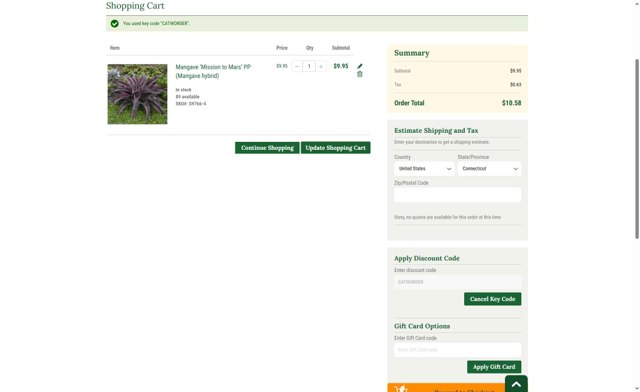This screenshot has width=640, height=392.
Task: Click Cancel Key Code button
Action: tap(493, 299)
